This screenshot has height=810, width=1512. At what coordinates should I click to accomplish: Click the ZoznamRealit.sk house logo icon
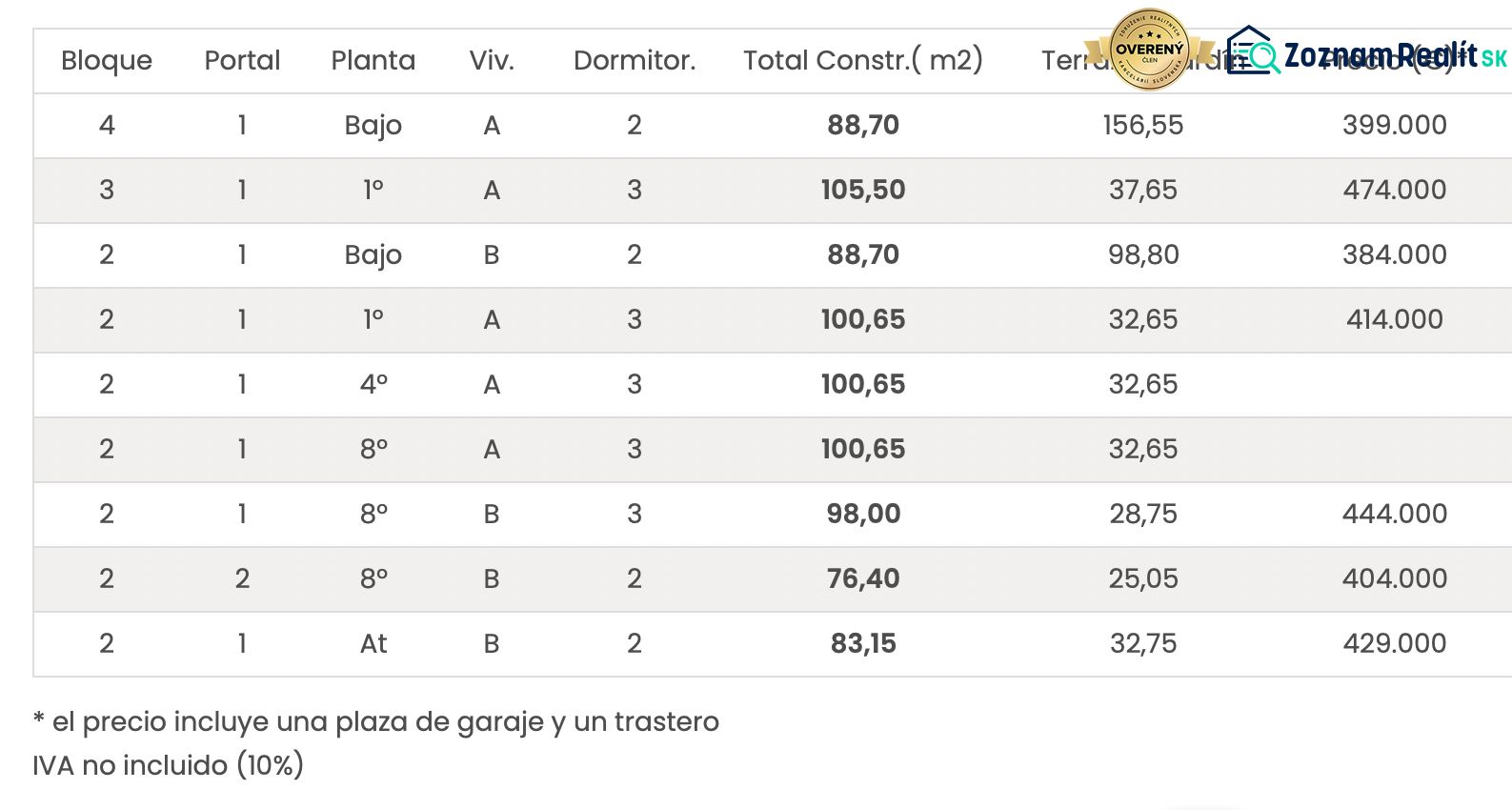[x=1253, y=51]
